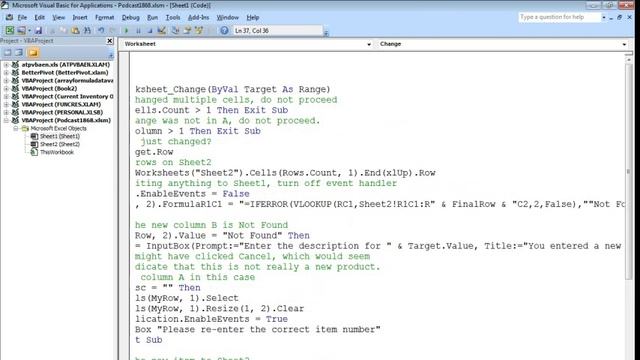Click the View Microsoft Excel toolbar icon

(x=10, y=30)
